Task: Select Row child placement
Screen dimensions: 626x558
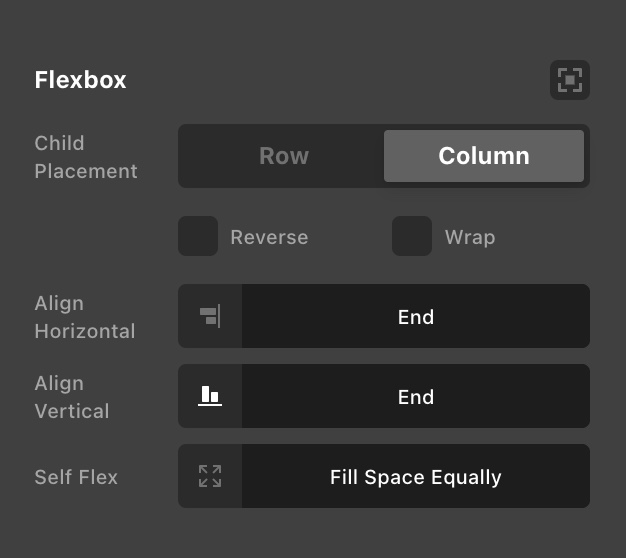Action: pos(284,156)
